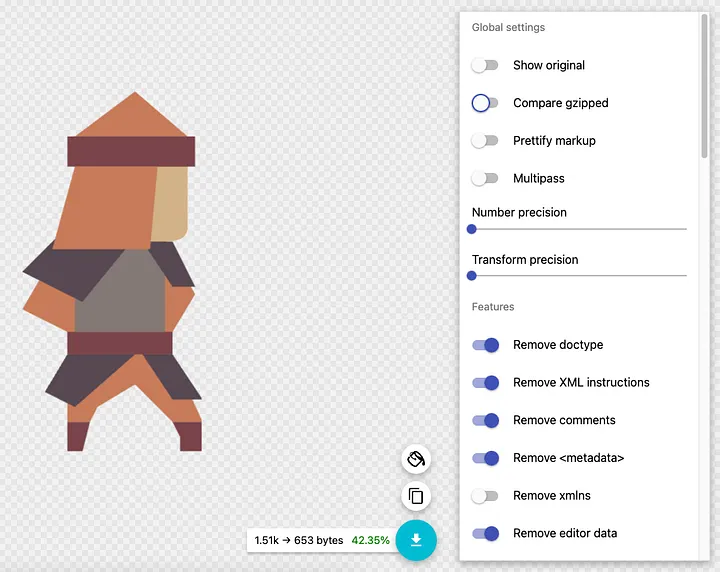Viewport: 720px width, 572px height.
Task: Download the optimized SVG file
Action: 416,540
